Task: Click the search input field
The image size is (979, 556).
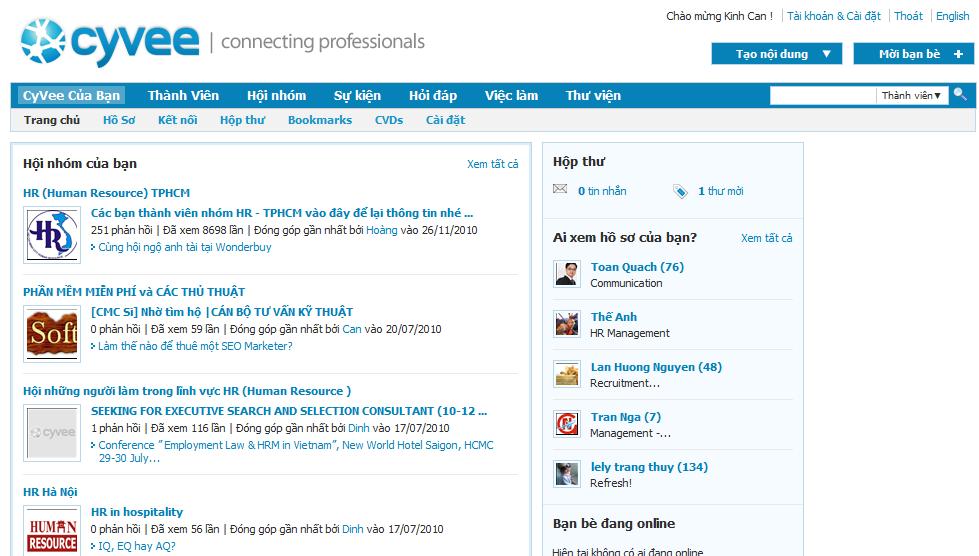Action: pyautogui.click(x=822, y=96)
